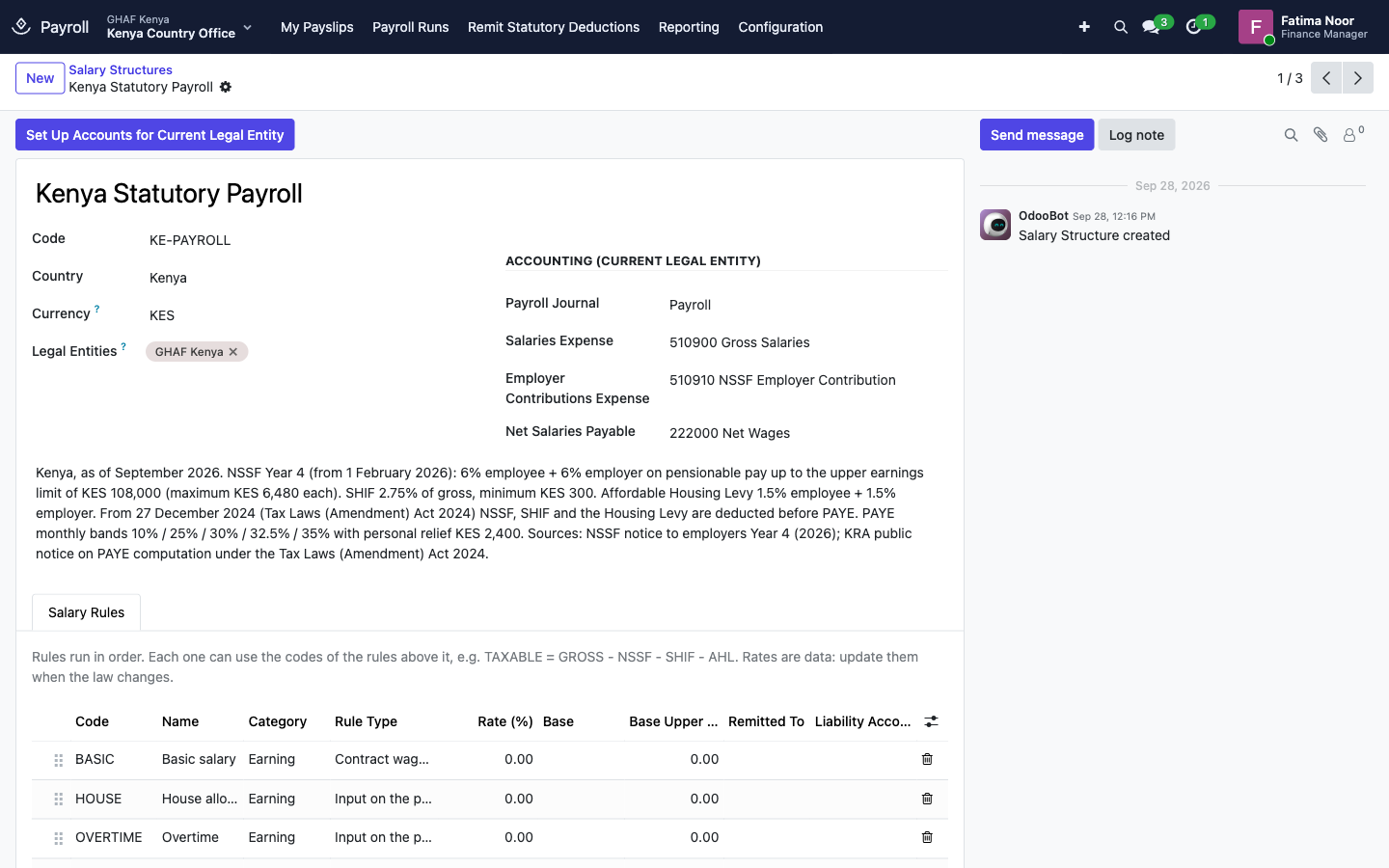1389x868 pixels.
Task: Open the Payroll Journal dropdown field
Action: point(808,305)
